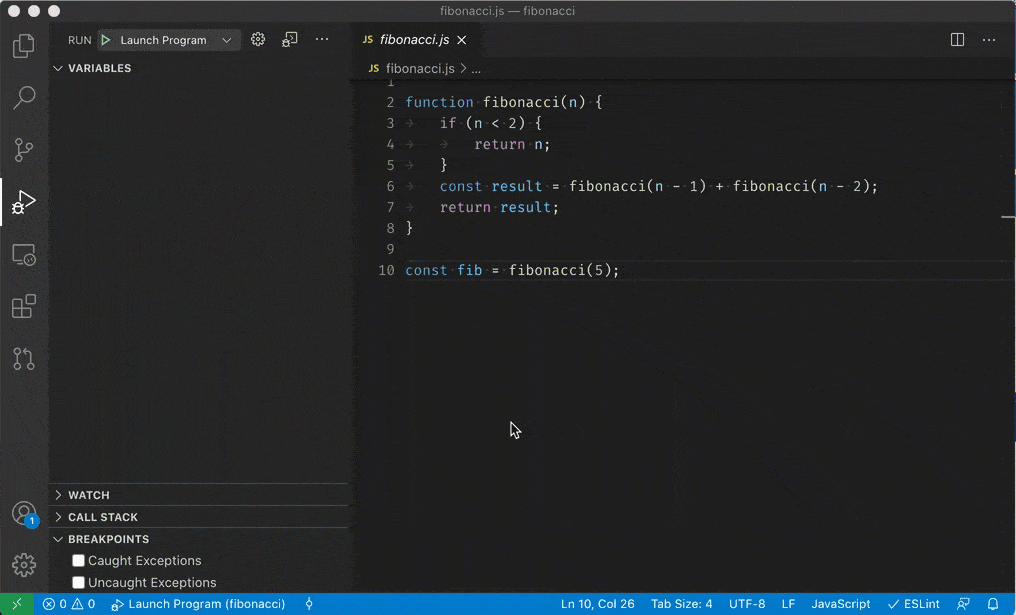Enable the Caught Exceptions checkbox
Viewport: 1016px width, 615px height.
(78, 560)
